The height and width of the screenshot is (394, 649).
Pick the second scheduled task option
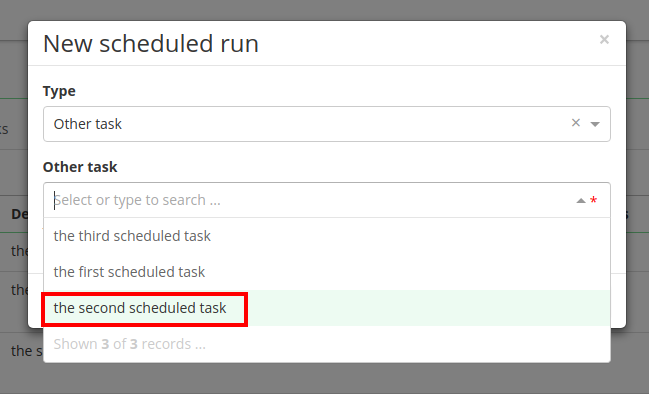[327, 308]
